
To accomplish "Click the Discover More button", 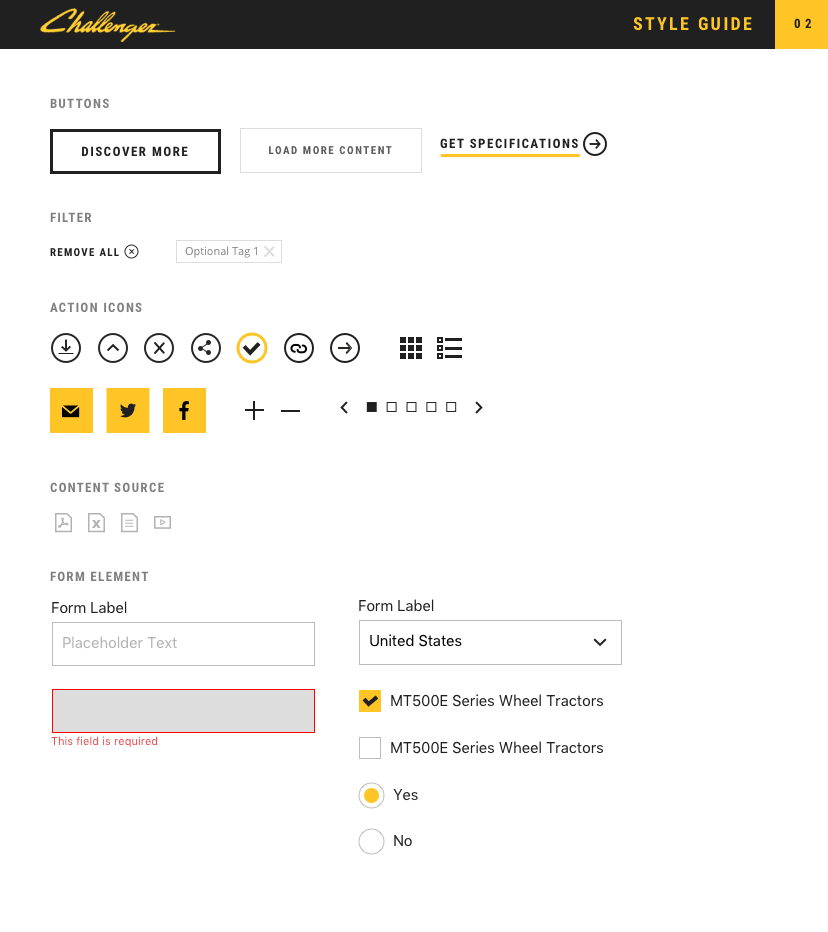I will click(x=136, y=152).
